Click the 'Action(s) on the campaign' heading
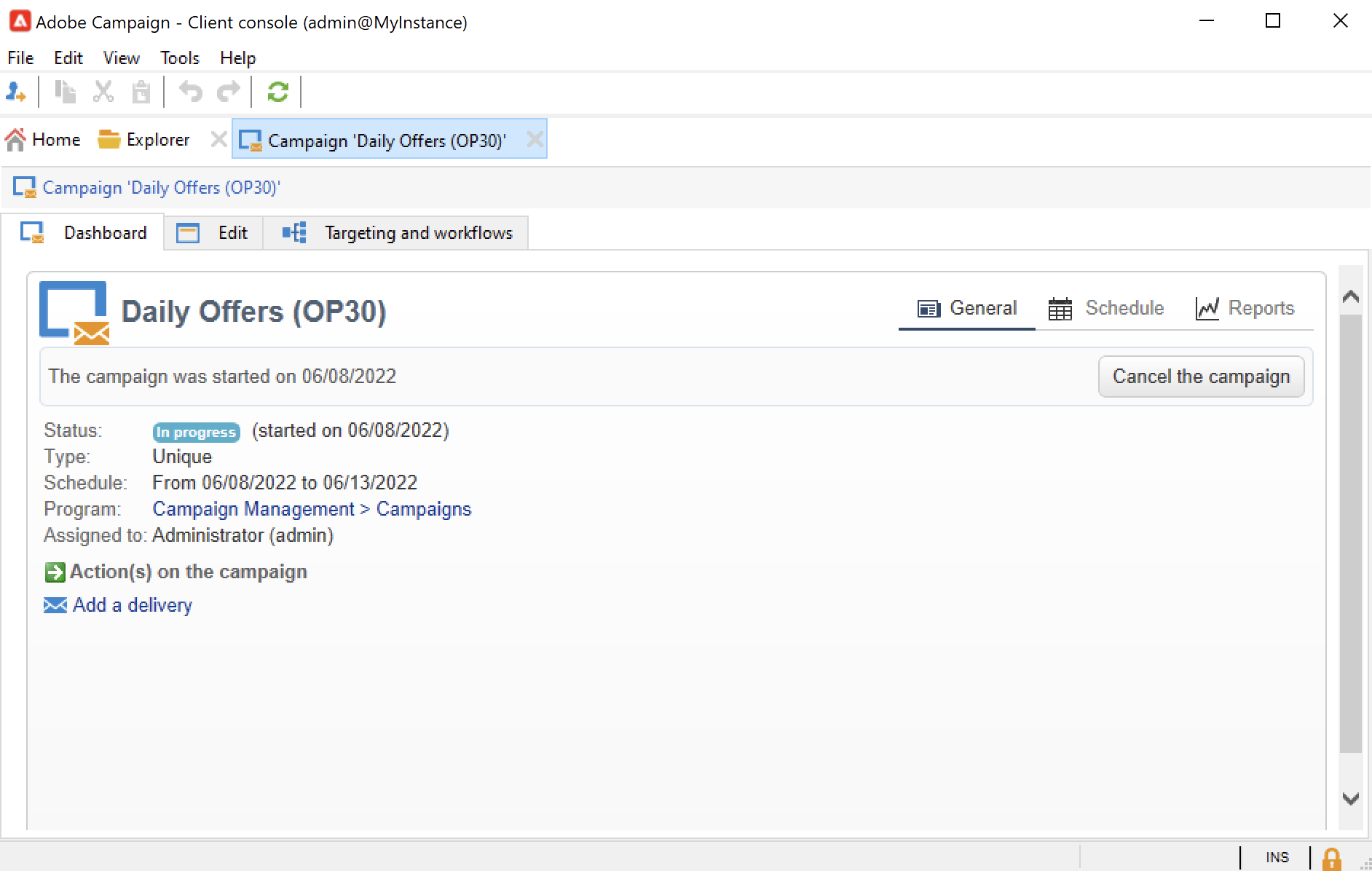 pyautogui.click(x=189, y=572)
